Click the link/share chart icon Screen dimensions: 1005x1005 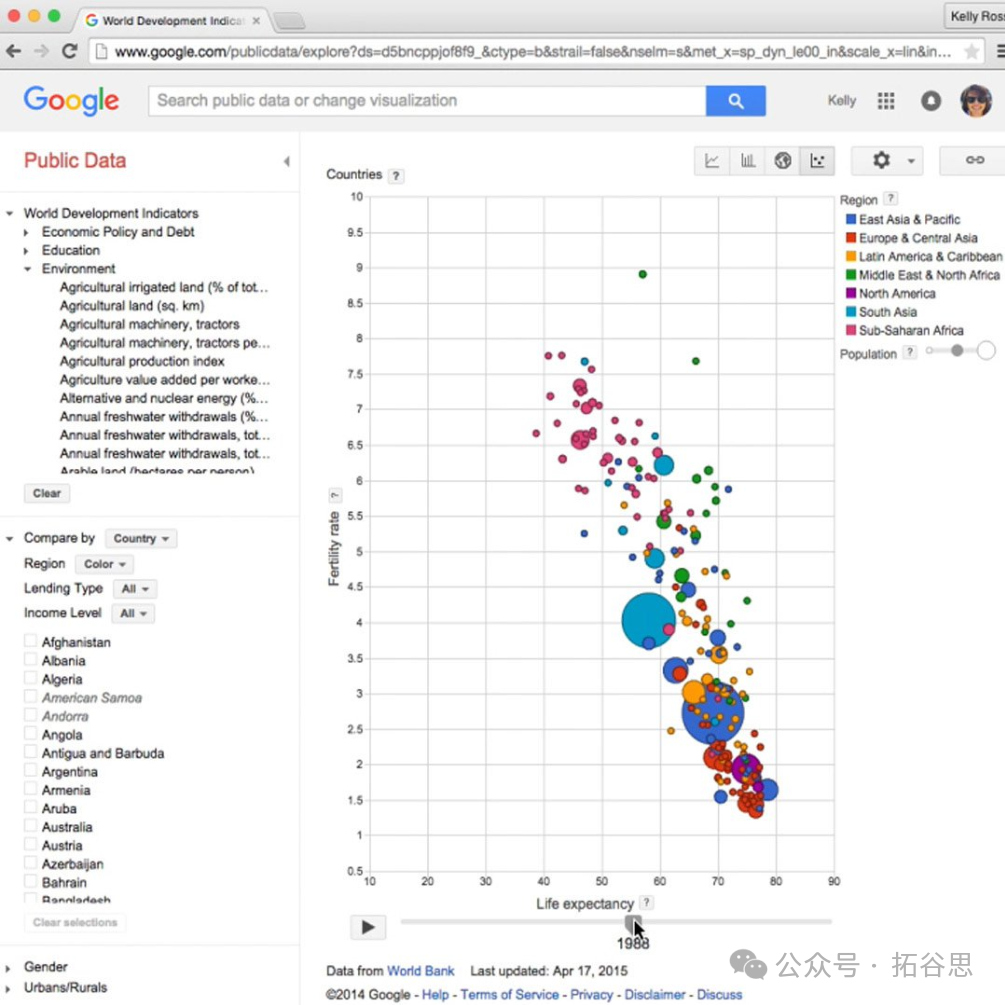point(974,160)
